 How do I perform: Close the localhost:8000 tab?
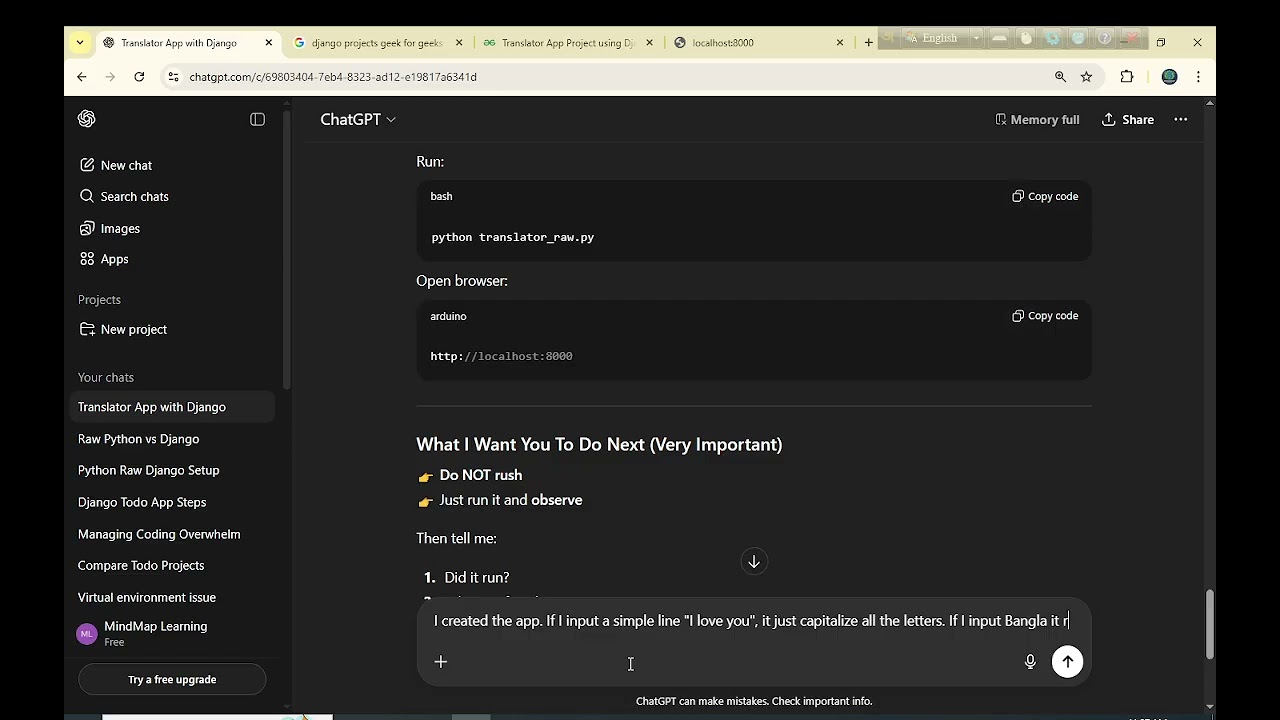(840, 43)
